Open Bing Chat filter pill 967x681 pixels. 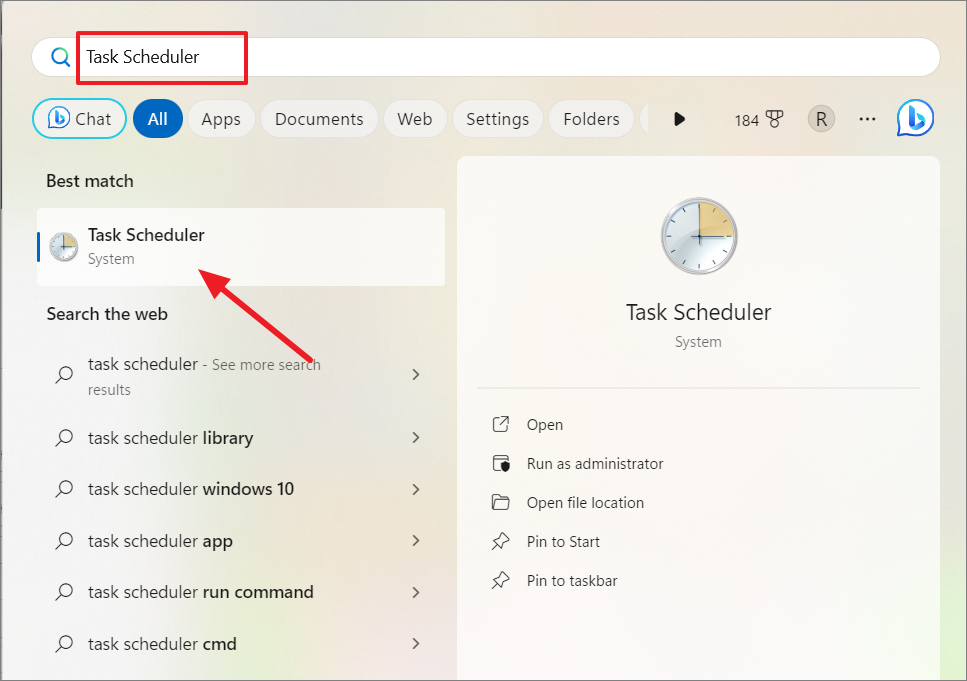tap(80, 118)
